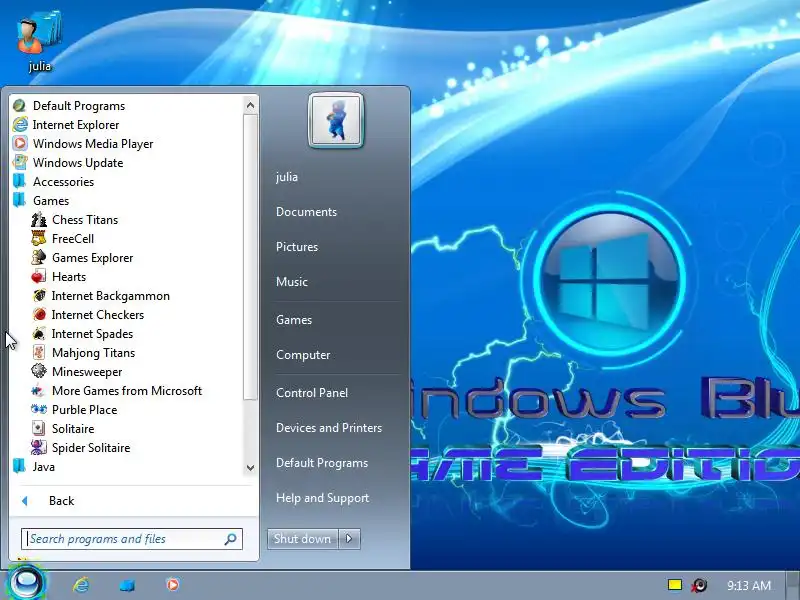Click the Start orb button
This screenshot has width=800, height=600.
[x=27, y=582]
